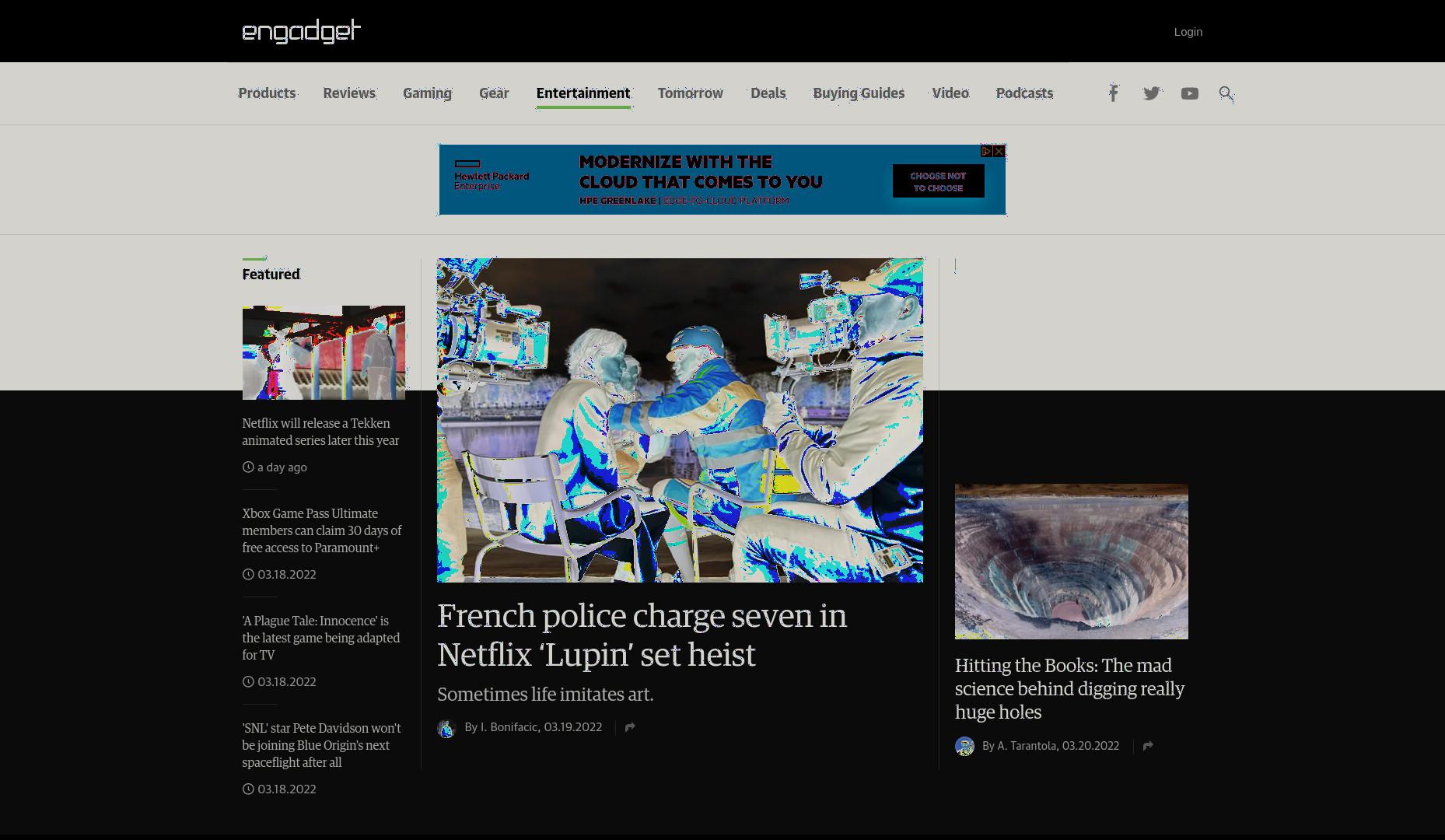The image size is (1445, 840).
Task: Open French police Lupin heist headline
Action: 642,635
